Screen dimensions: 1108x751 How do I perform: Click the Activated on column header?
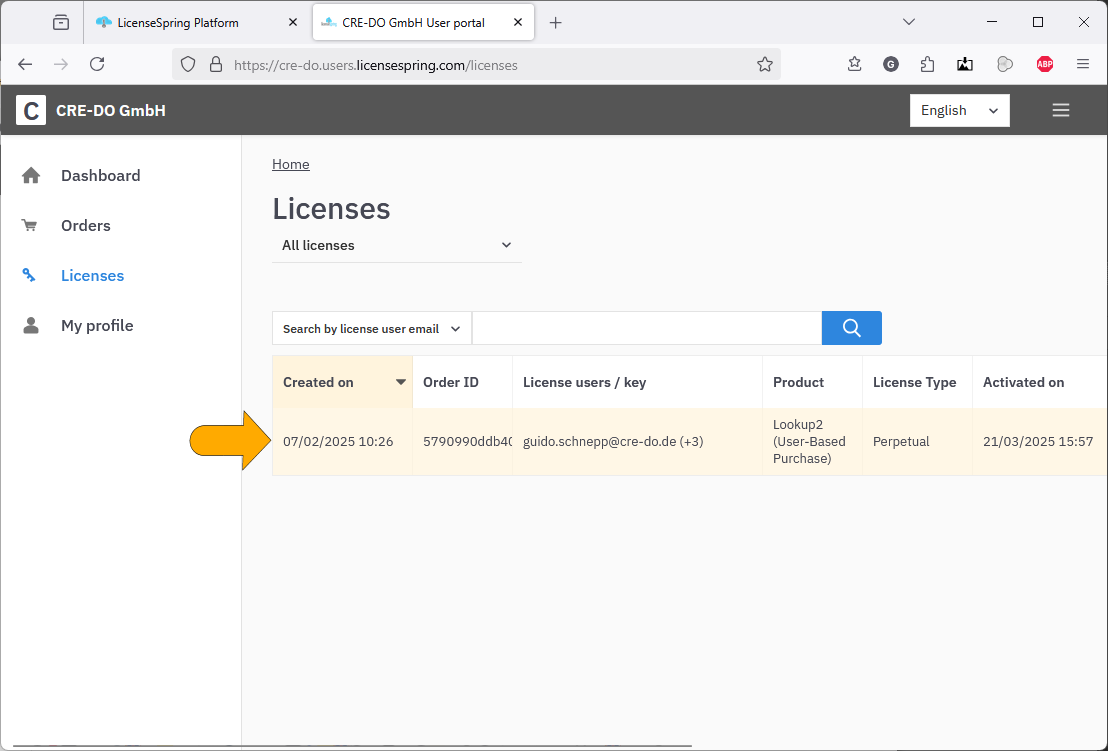(x=1039, y=382)
